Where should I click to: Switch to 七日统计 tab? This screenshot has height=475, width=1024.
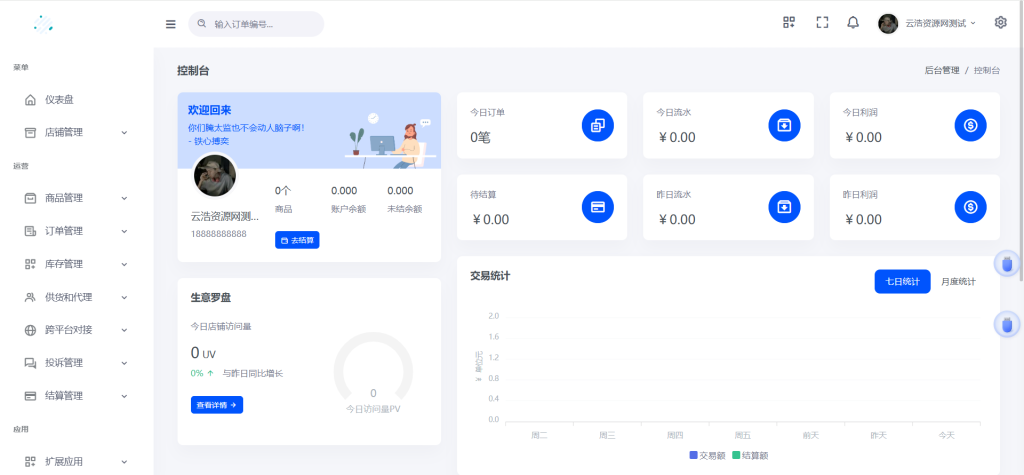point(903,282)
